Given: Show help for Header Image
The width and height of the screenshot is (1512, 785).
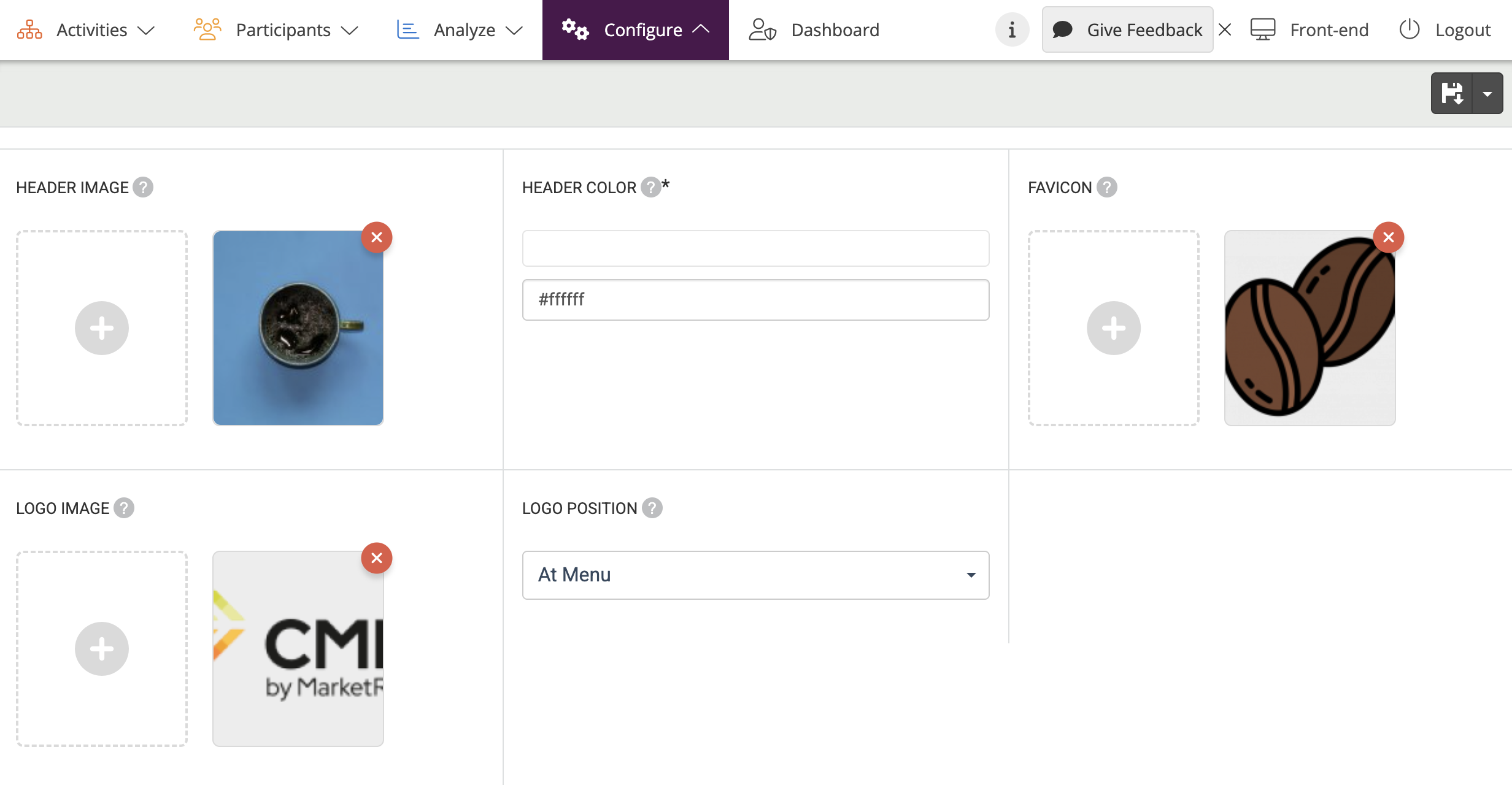Looking at the screenshot, I should 143,187.
